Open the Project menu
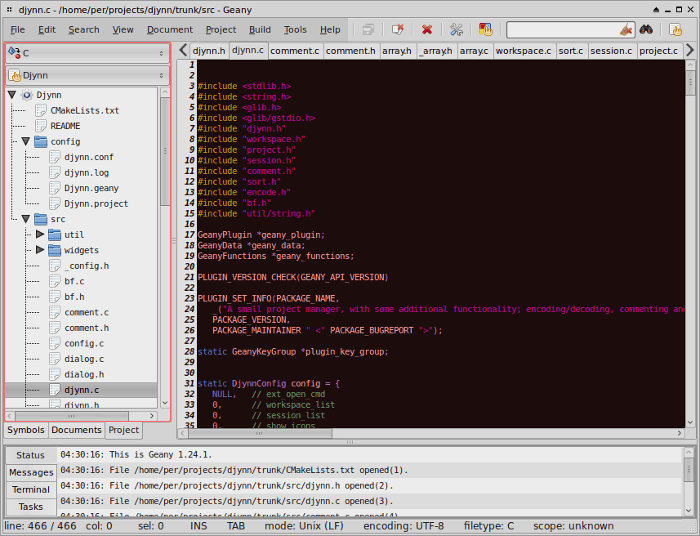 221,30
